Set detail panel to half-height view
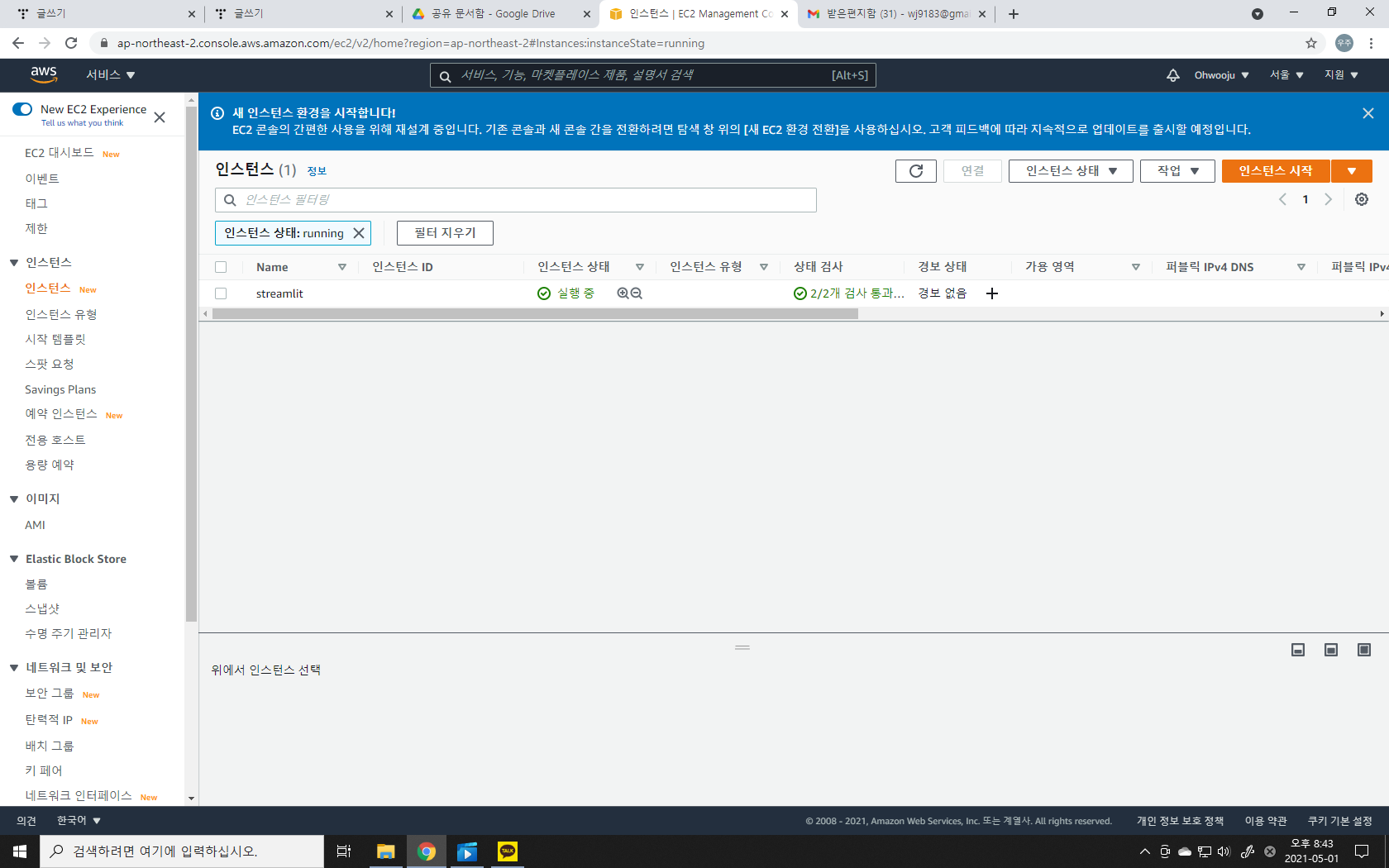Image resolution: width=1389 pixels, height=868 pixels. pos(1331,650)
